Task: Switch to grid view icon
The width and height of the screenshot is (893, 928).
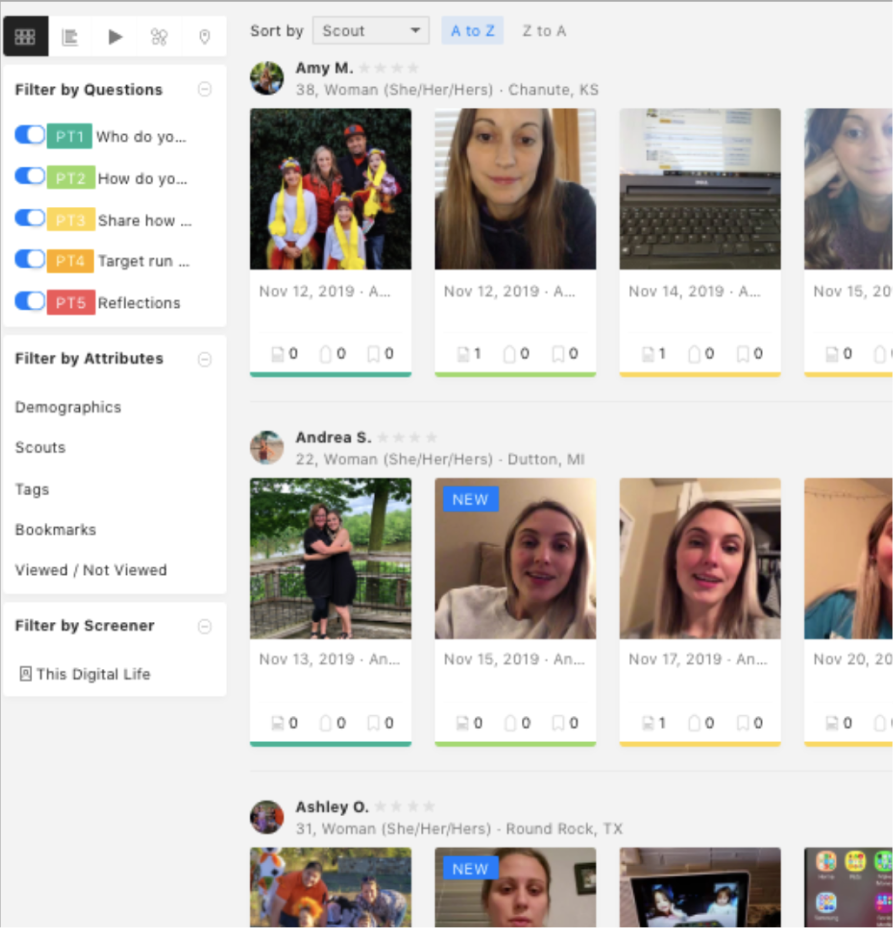Action: [25, 37]
